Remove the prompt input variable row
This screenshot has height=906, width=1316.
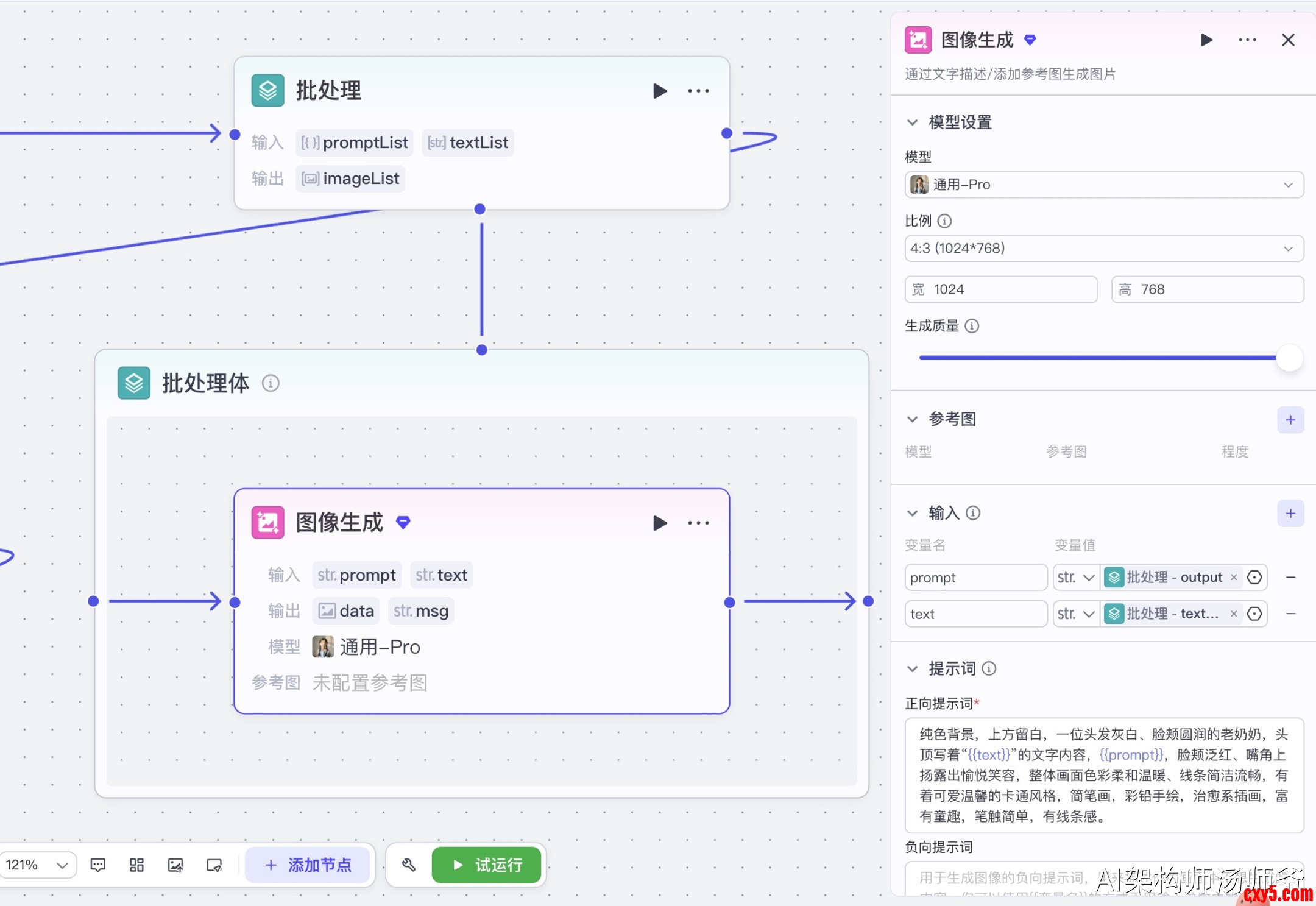pyautogui.click(x=1290, y=577)
